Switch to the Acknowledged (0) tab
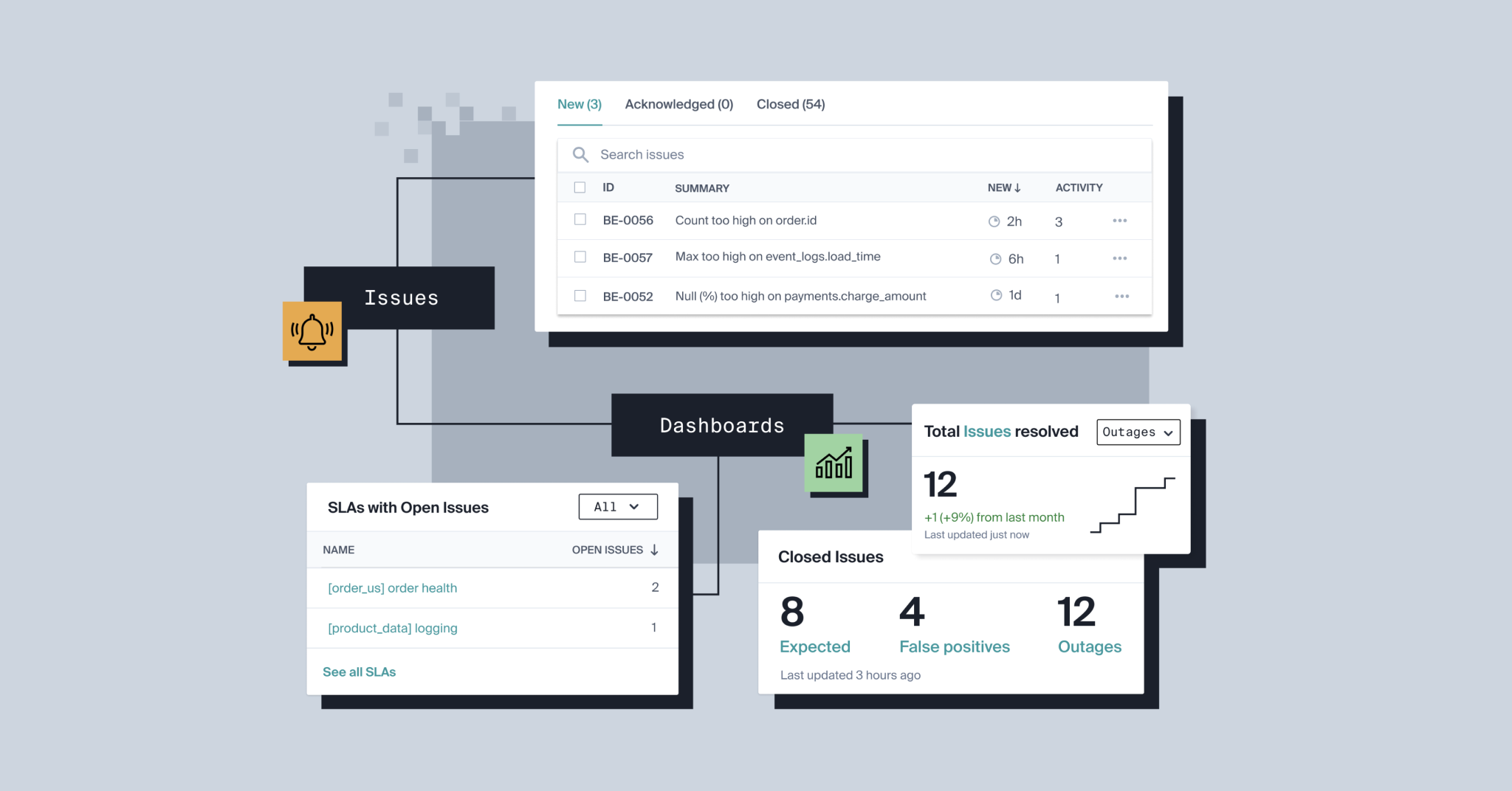Image resolution: width=1512 pixels, height=791 pixels. pyautogui.click(x=678, y=104)
